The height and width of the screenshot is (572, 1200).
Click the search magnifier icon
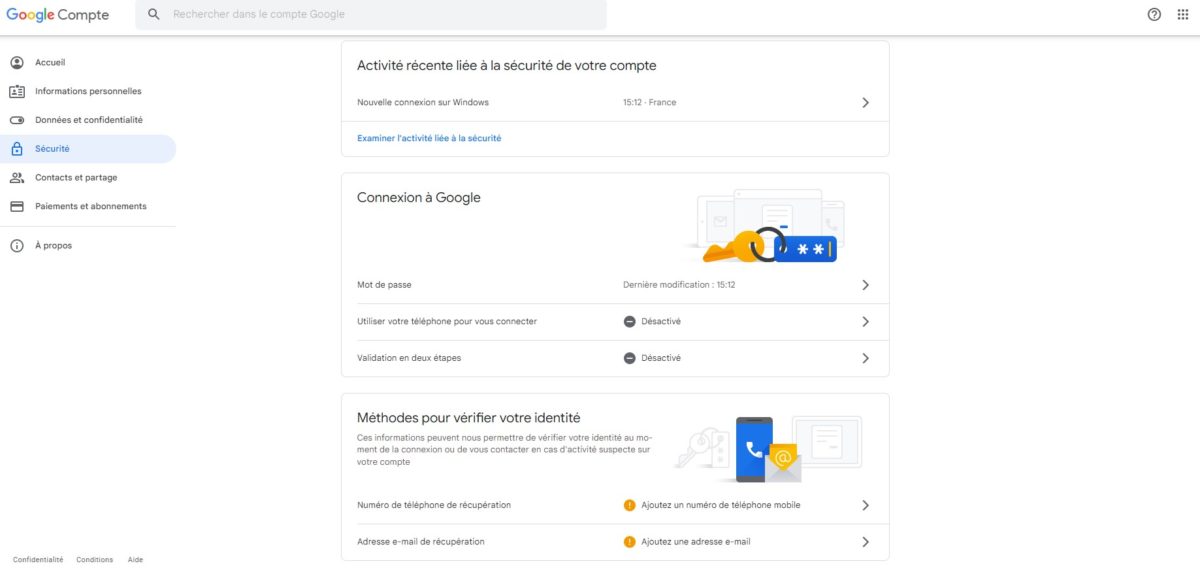(x=153, y=15)
